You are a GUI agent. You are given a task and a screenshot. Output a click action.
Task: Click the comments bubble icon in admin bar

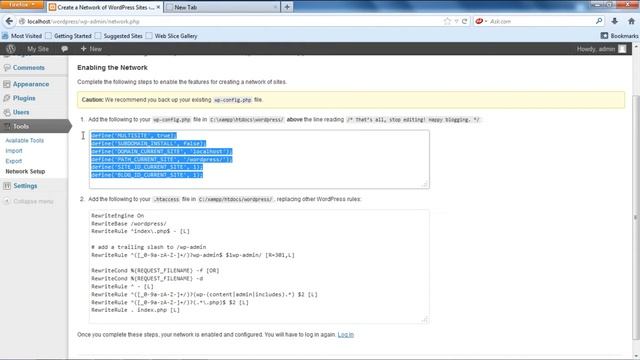pyautogui.click(x=64, y=49)
